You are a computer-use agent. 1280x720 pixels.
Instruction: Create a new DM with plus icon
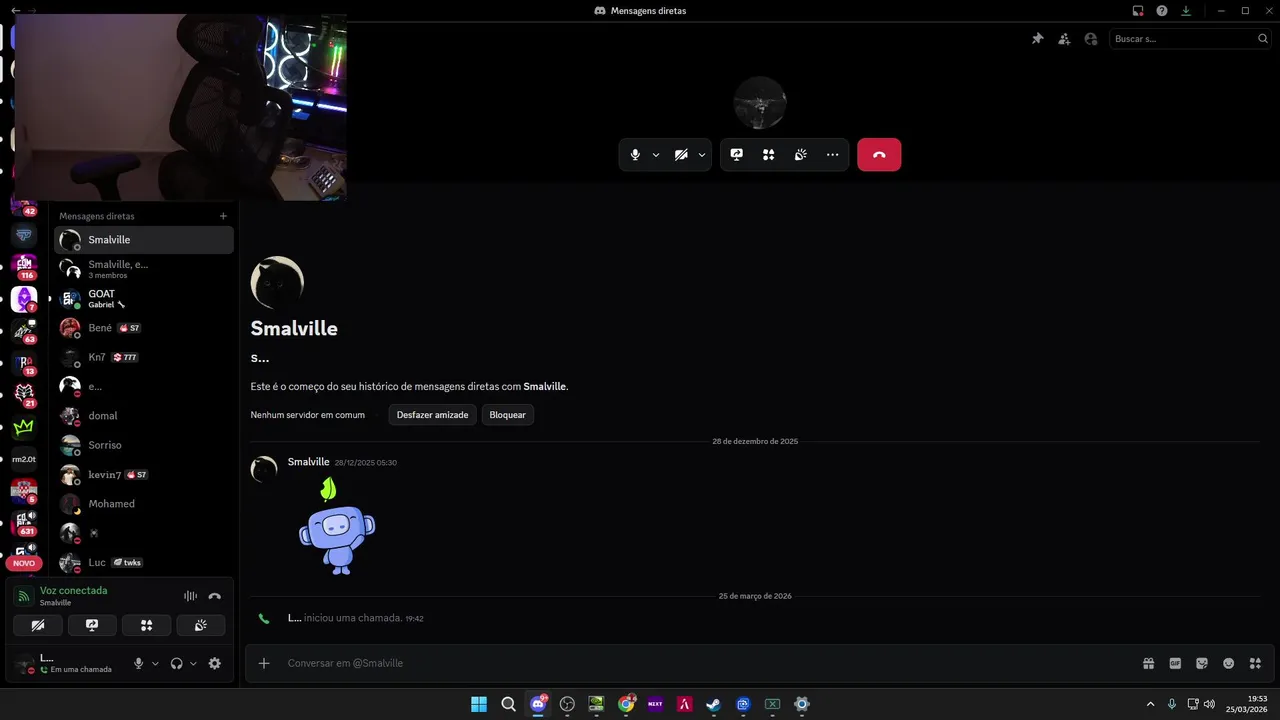(x=223, y=216)
